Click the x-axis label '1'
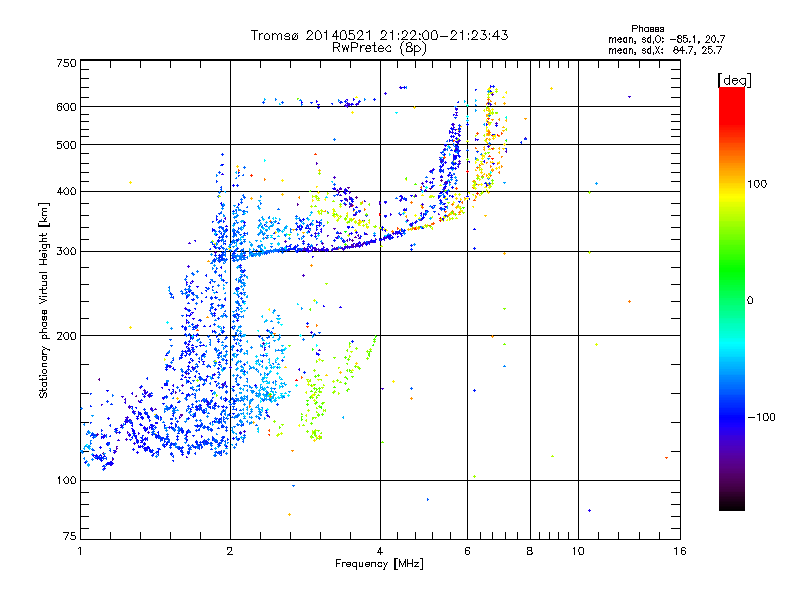The image size is (800, 600). click(x=80, y=551)
